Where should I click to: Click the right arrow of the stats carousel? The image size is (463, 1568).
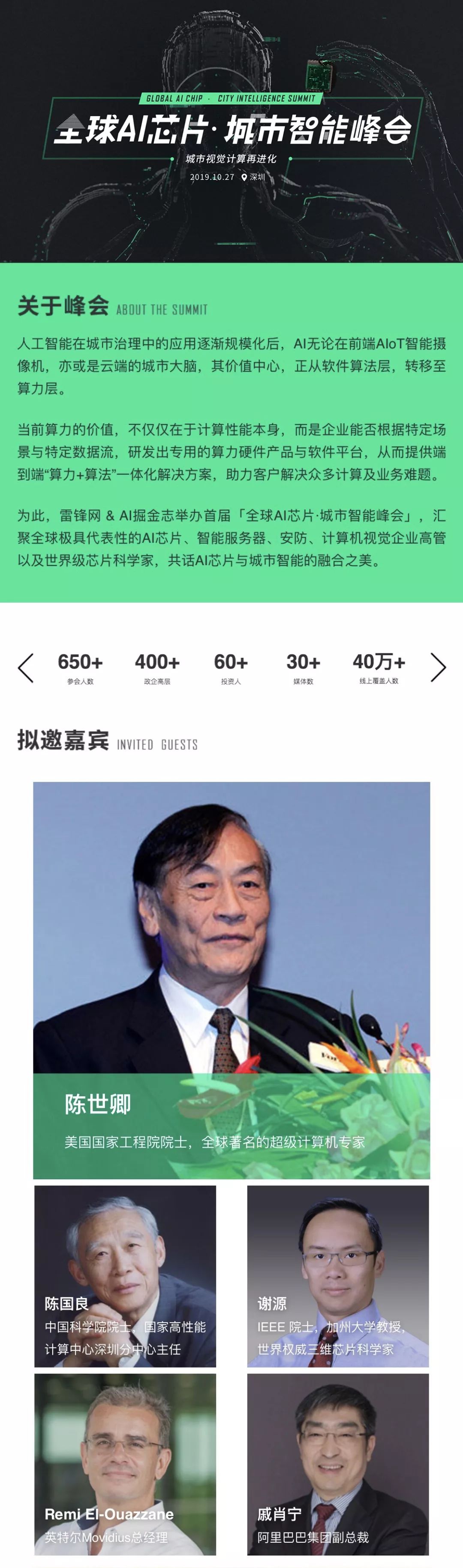[x=438, y=667]
